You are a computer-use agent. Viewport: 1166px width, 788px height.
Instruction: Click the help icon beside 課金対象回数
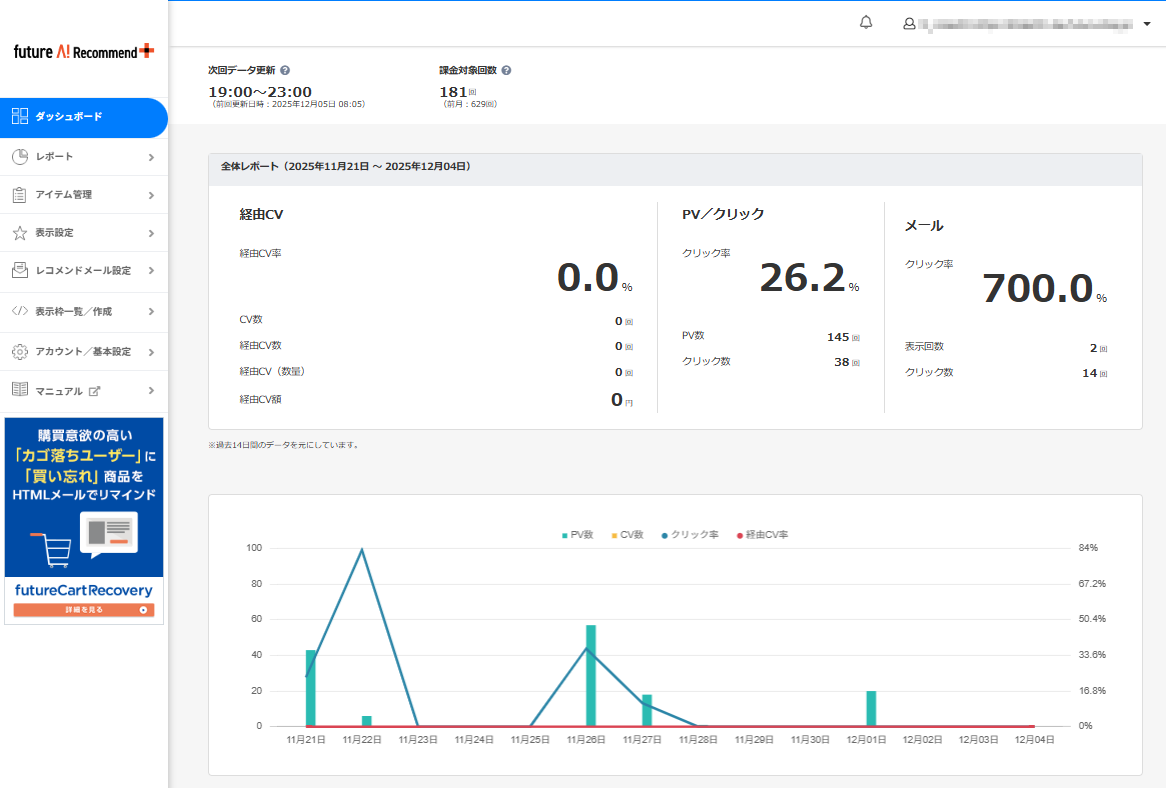coord(506,71)
